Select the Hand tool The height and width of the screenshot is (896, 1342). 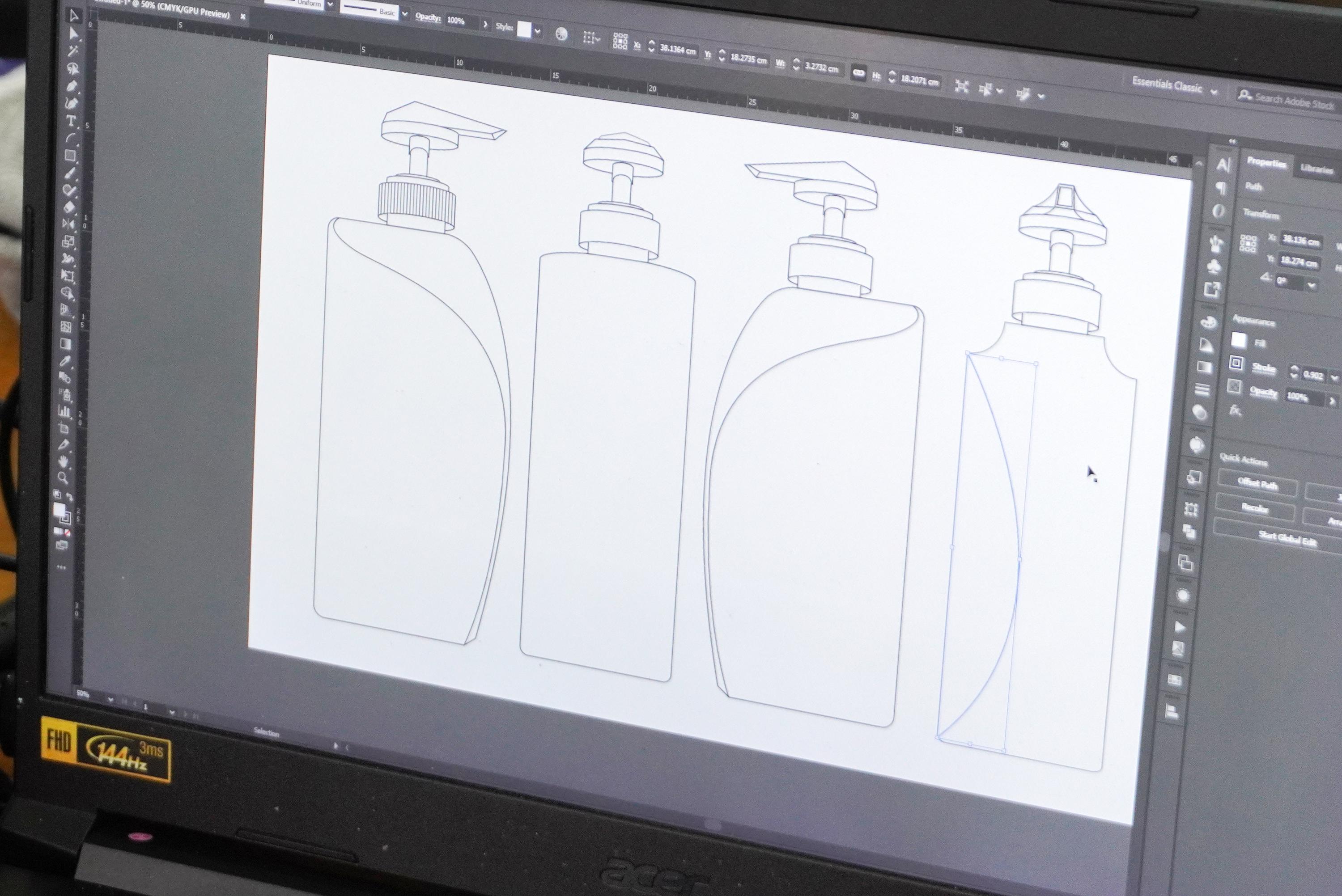click(x=64, y=461)
